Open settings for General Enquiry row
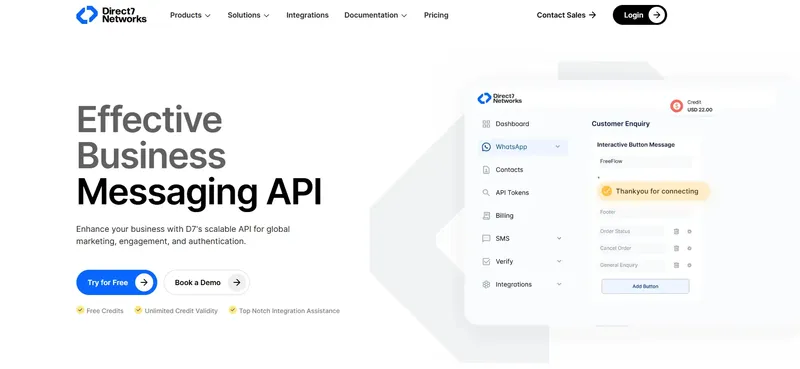This screenshot has height=369, width=800. pos(689,265)
